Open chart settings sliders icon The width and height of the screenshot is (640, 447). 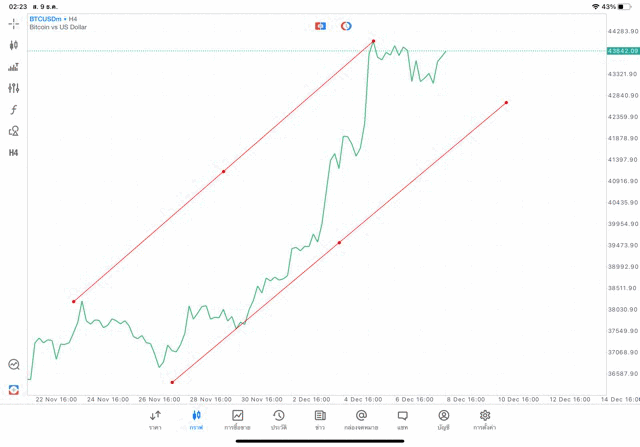pyautogui.click(x=14, y=88)
